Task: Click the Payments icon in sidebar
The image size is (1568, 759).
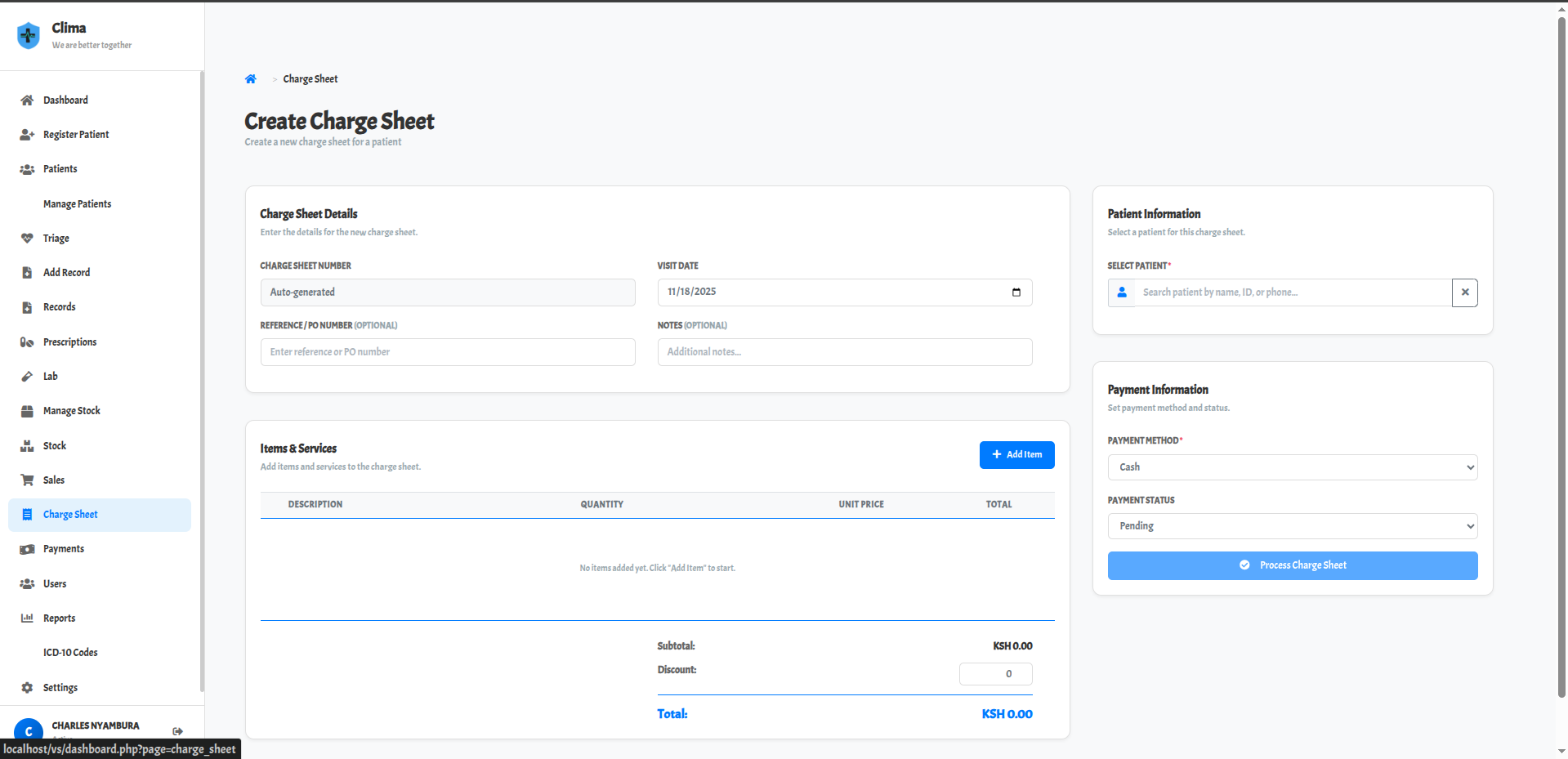Action: 27,548
